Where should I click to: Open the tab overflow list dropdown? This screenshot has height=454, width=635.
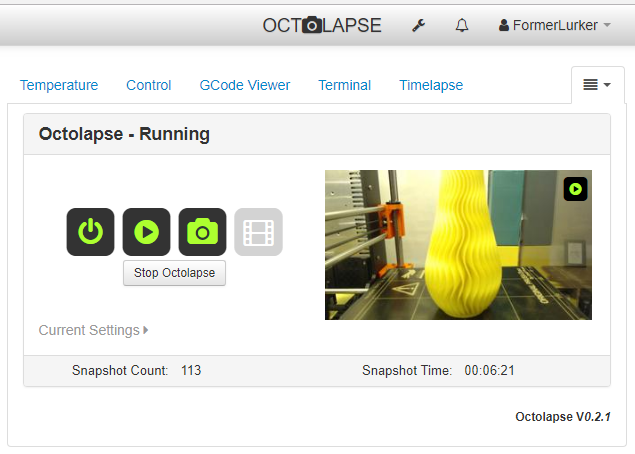click(597, 85)
